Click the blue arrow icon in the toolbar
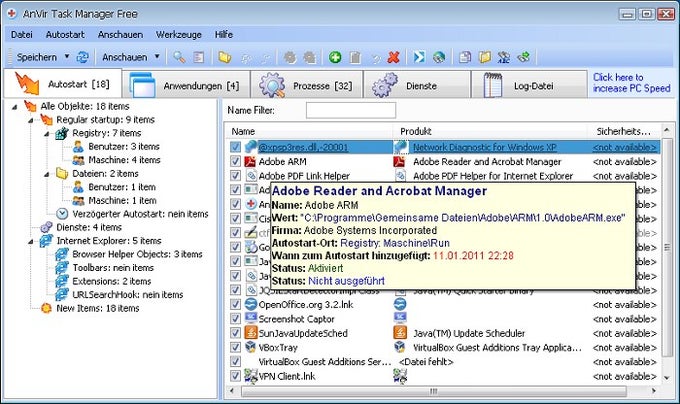Image resolution: width=680 pixels, height=404 pixels. point(419,57)
